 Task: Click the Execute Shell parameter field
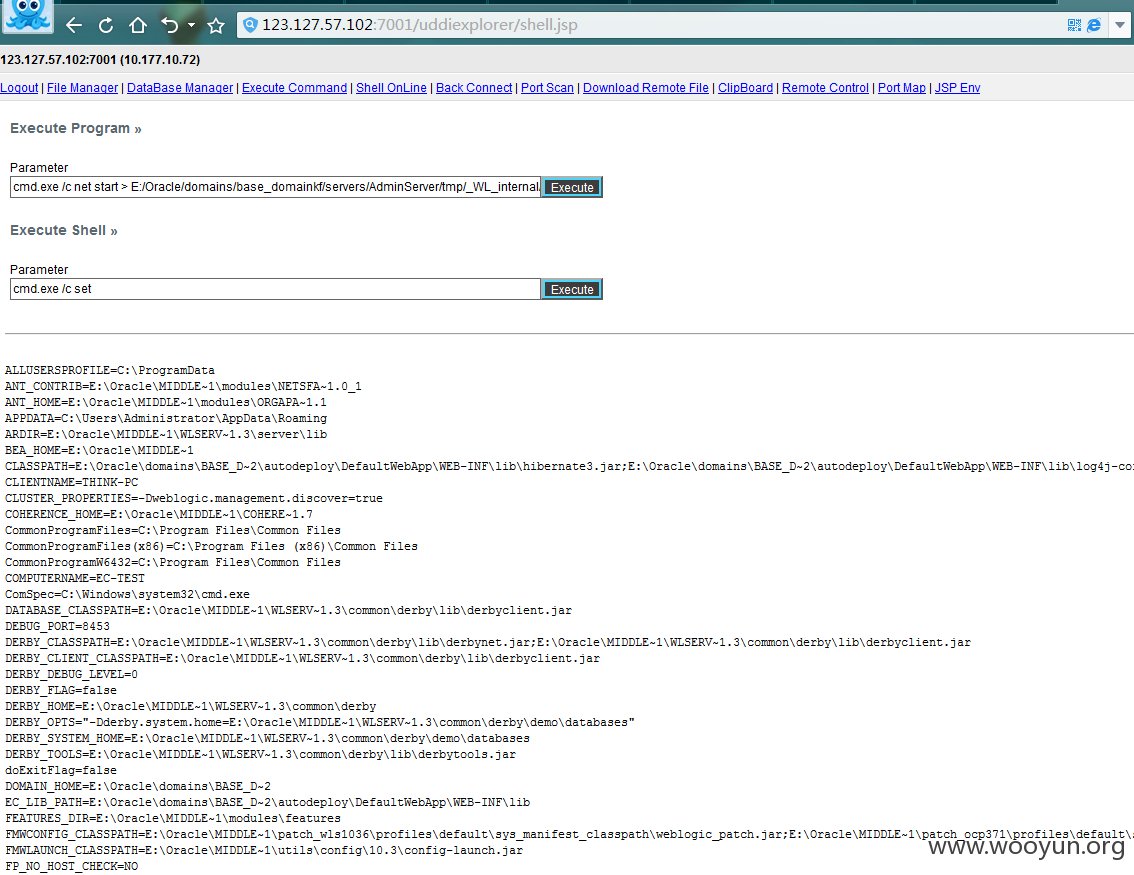coord(276,289)
